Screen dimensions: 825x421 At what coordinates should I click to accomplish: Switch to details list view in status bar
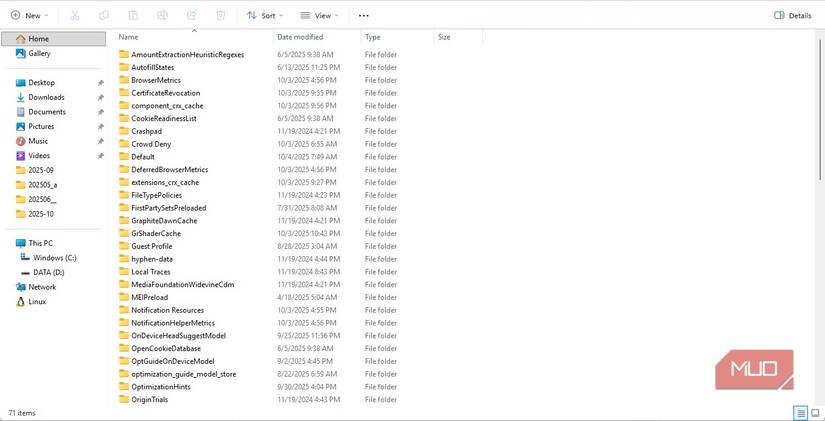(x=801, y=412)
